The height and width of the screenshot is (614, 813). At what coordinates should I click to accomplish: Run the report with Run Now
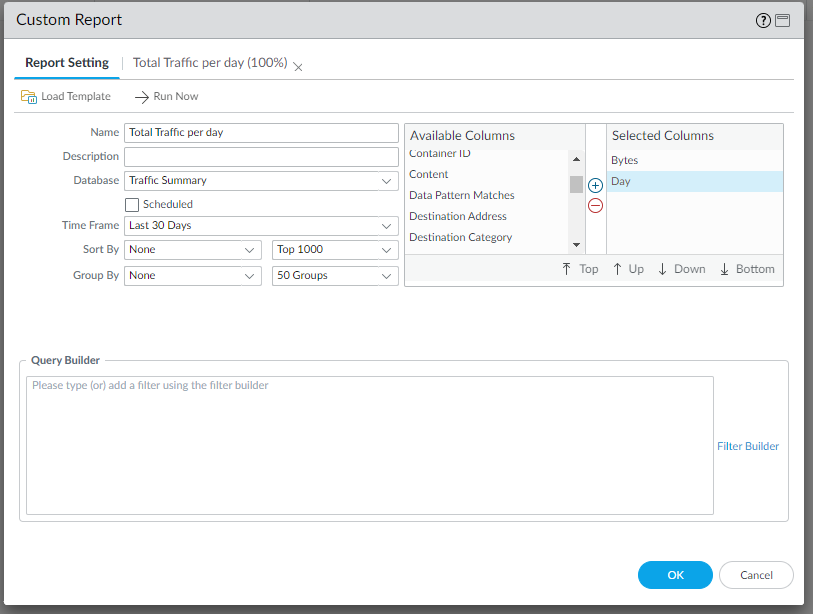[x=166, y=97]
